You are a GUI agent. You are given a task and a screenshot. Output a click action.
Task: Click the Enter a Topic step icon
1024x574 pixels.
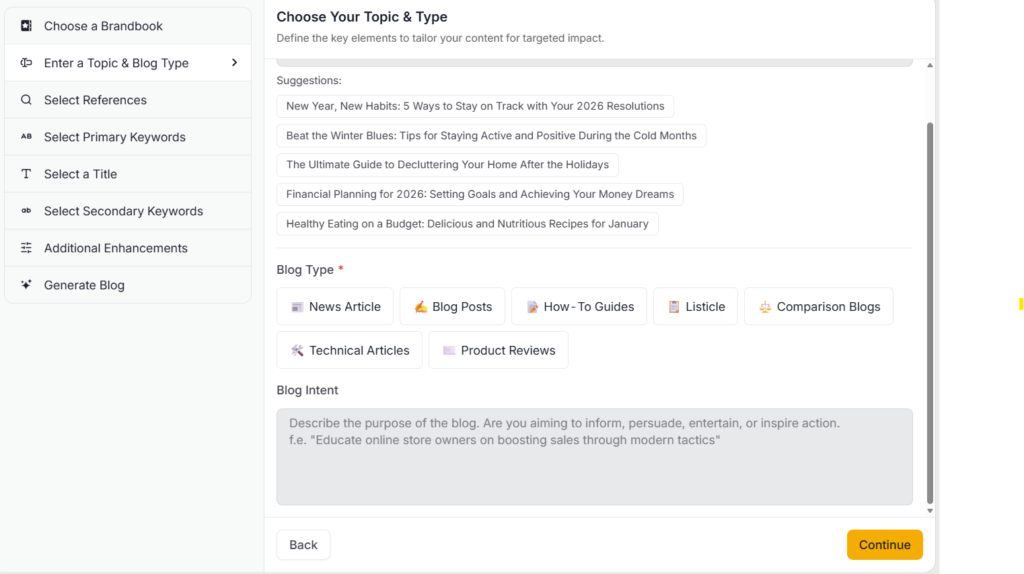26,63
